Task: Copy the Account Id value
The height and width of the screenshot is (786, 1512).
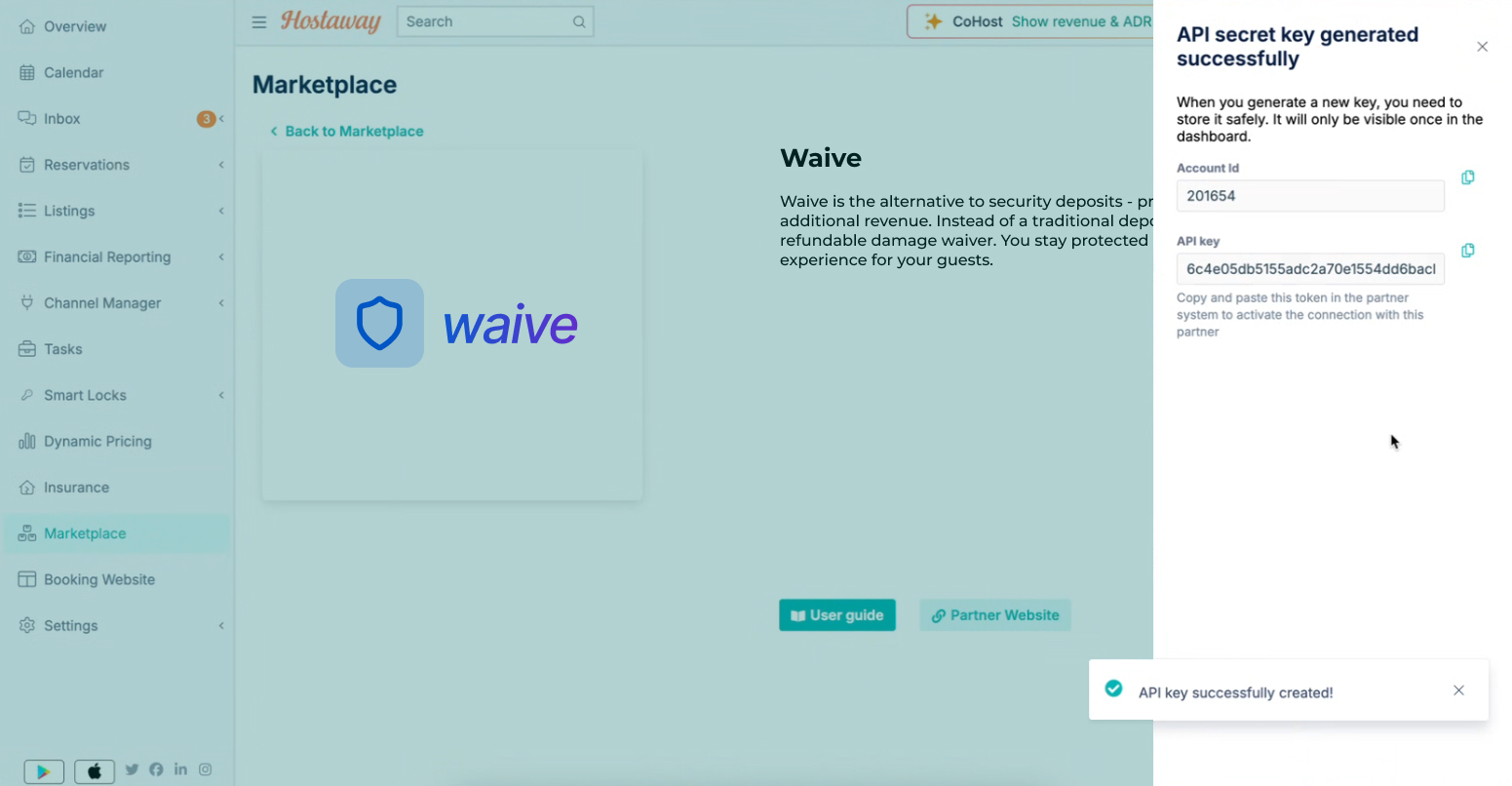Action: pos(1467,177)
